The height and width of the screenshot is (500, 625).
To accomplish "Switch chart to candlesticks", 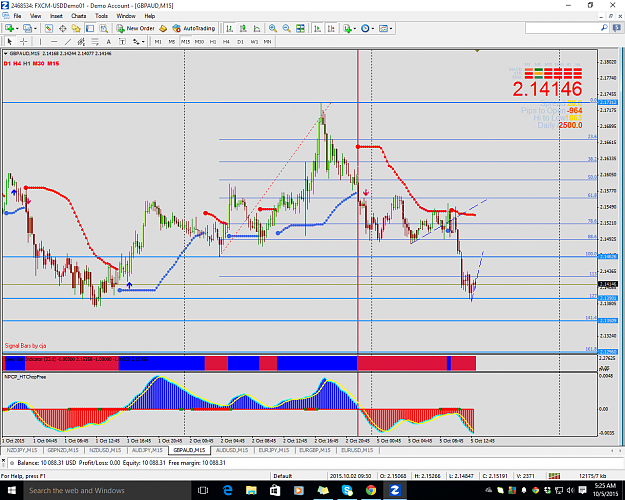I will pyautogui.click(x=243, y=28).
